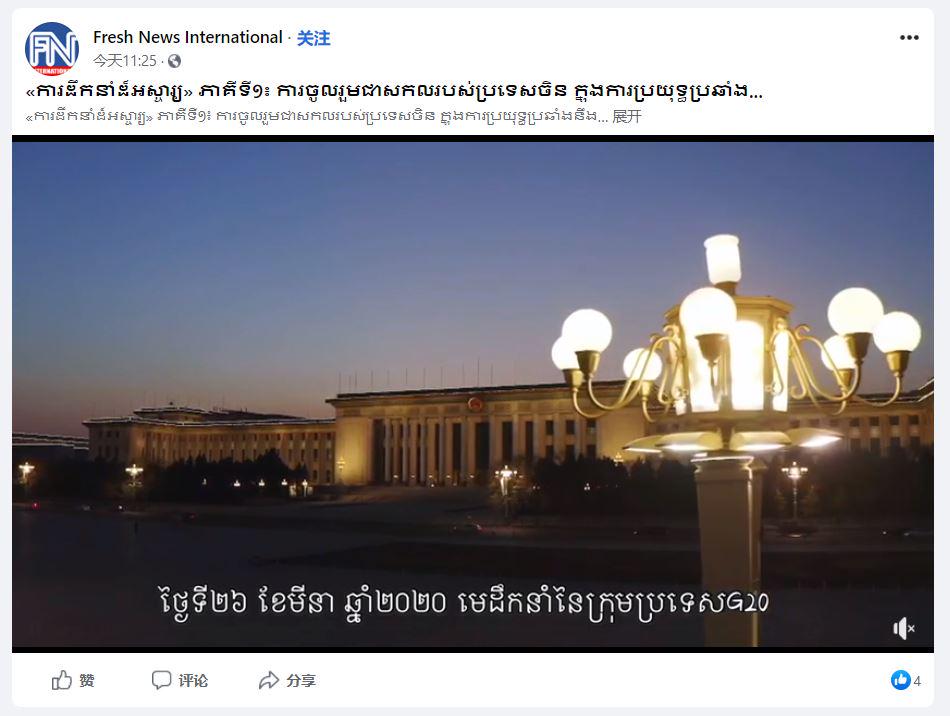The image size is (950, 716).
Task: Open the Fresh News International page name
Action: [x=187, y=38]
